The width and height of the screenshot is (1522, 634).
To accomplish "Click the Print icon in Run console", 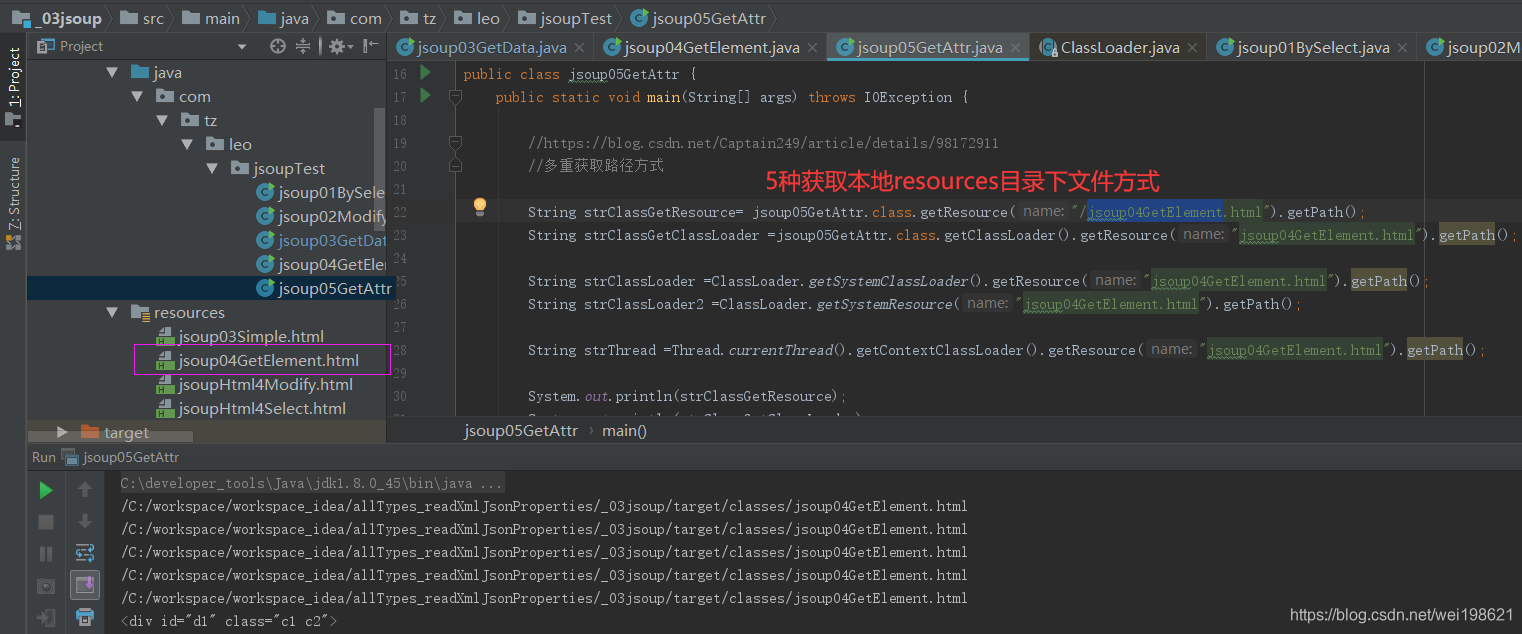I will 85,616.
